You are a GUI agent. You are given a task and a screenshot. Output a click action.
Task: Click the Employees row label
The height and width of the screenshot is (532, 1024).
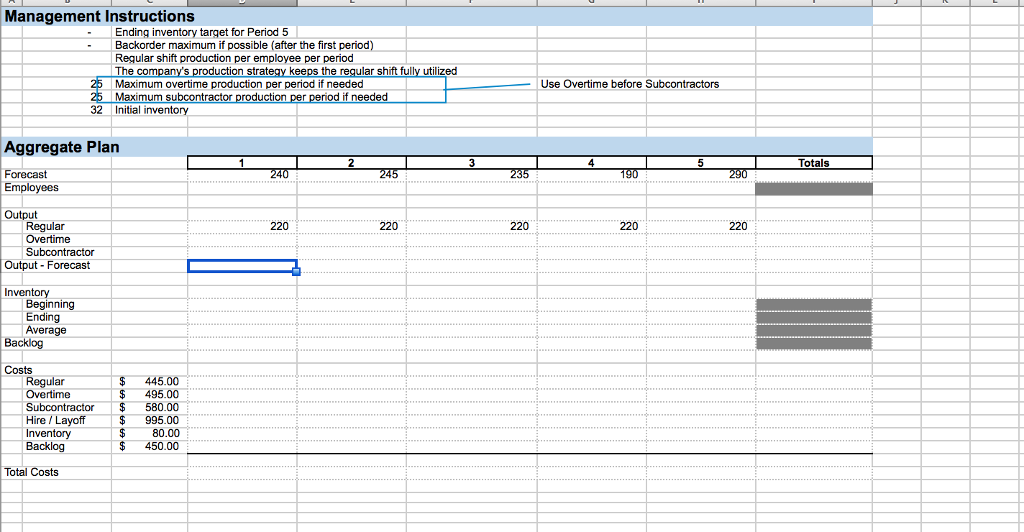click(x=31, y=187)
